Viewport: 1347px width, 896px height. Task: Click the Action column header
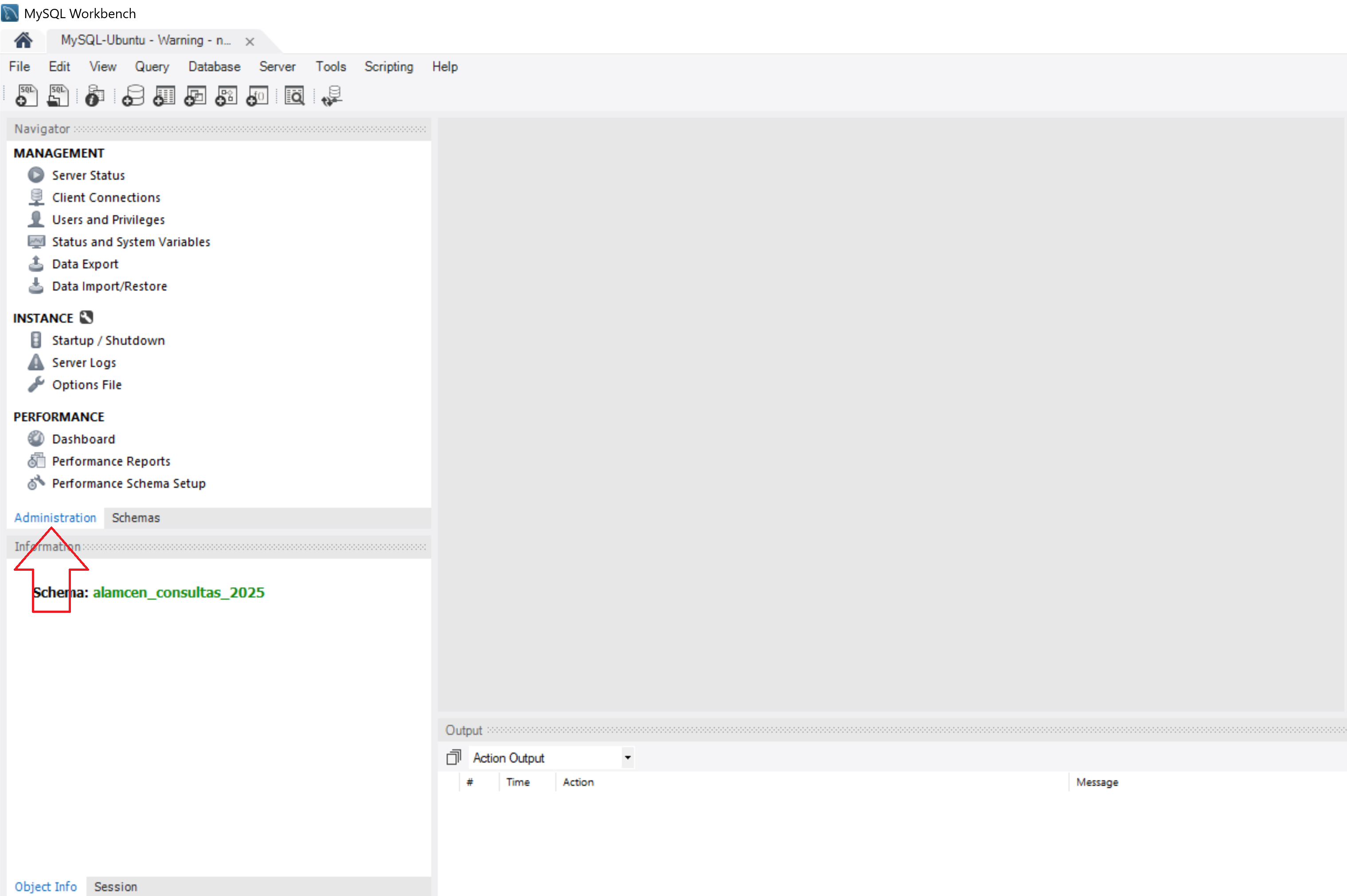(x=578, y=782)
